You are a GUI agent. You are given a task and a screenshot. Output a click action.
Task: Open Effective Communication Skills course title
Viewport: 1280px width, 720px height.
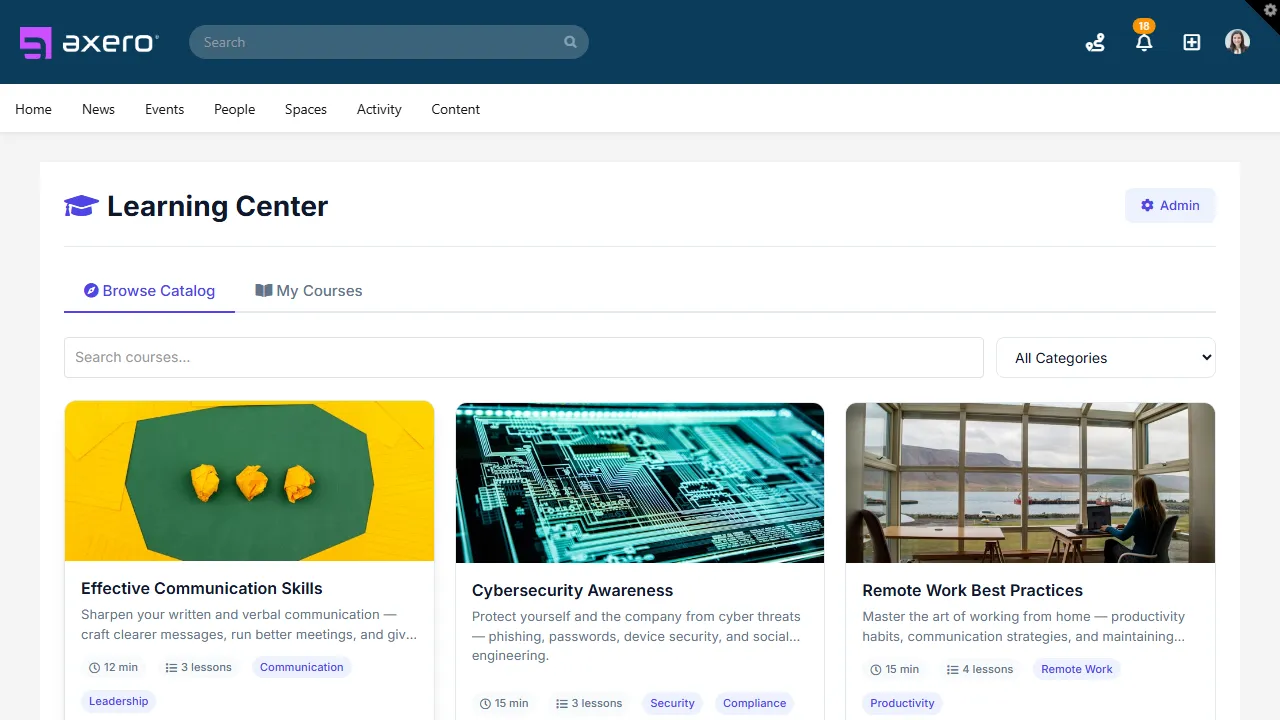click(202, 588)
